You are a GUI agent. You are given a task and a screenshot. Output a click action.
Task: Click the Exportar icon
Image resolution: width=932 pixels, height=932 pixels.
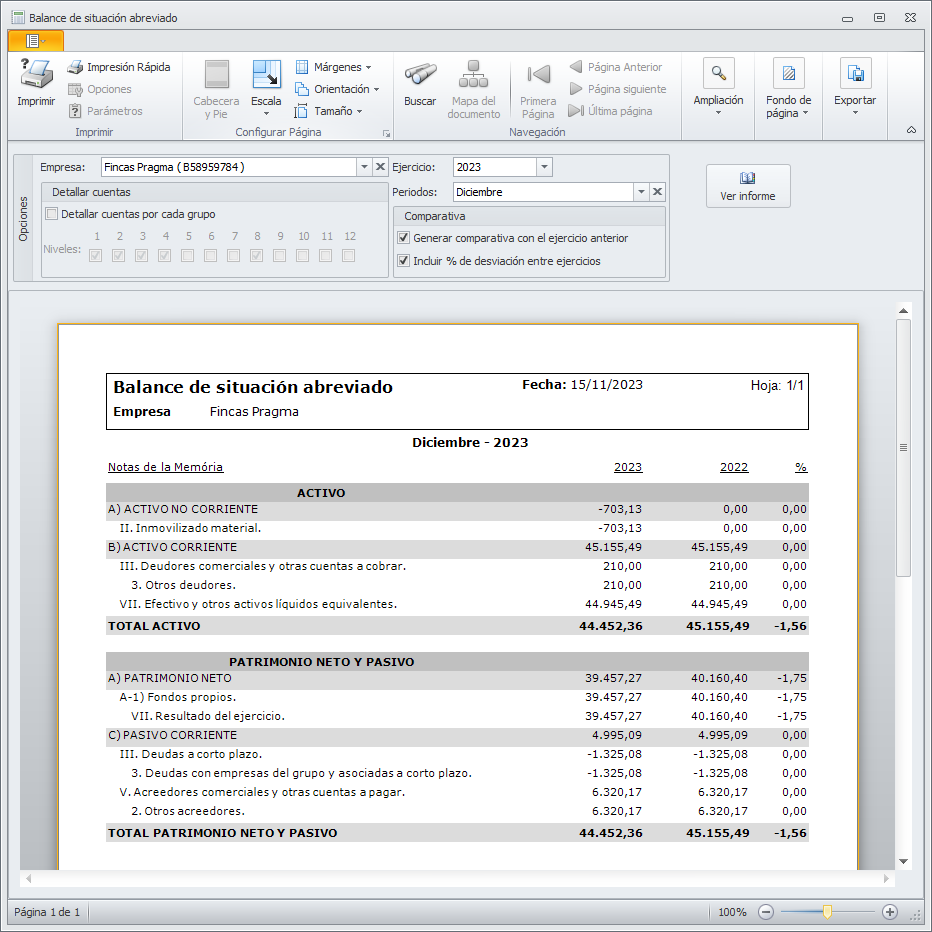(855, 75)
